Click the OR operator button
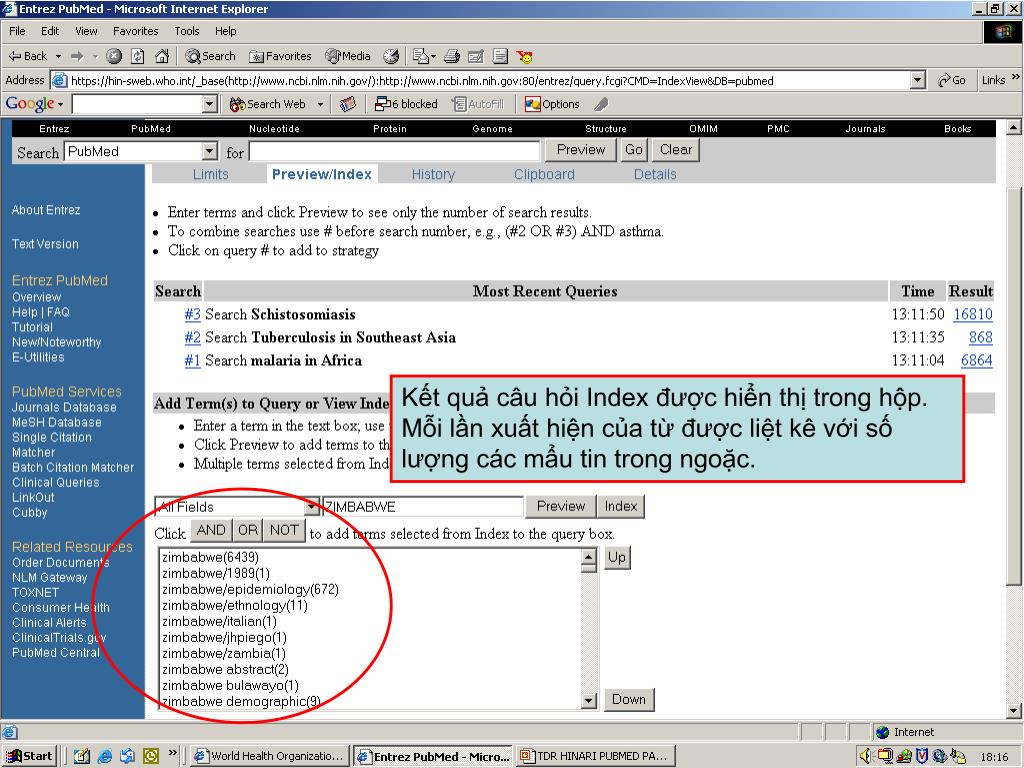This screenshot has height=768, width=1024. coord(248,530)
